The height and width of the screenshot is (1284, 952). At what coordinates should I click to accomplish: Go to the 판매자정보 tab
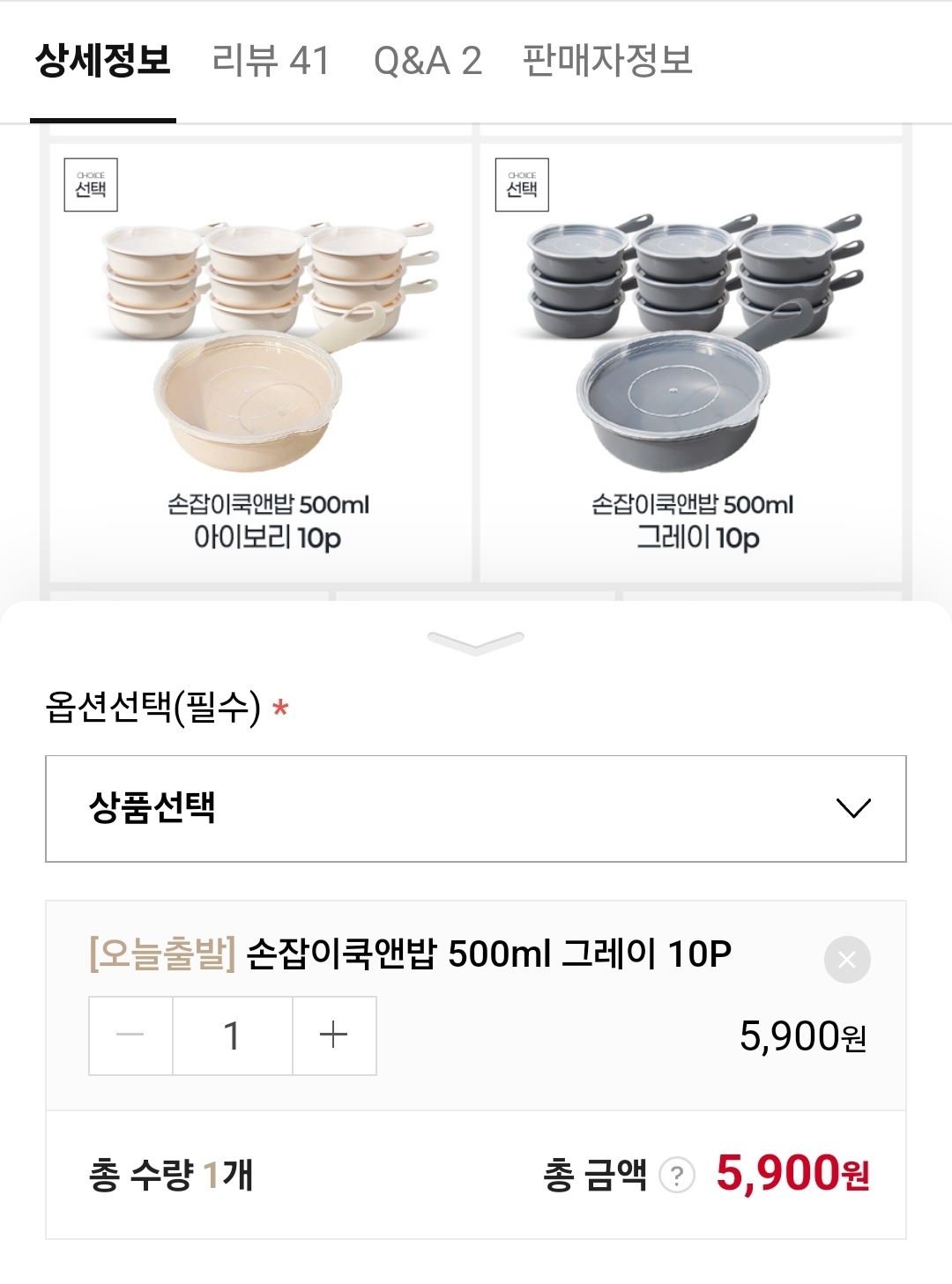pos(607,62)
